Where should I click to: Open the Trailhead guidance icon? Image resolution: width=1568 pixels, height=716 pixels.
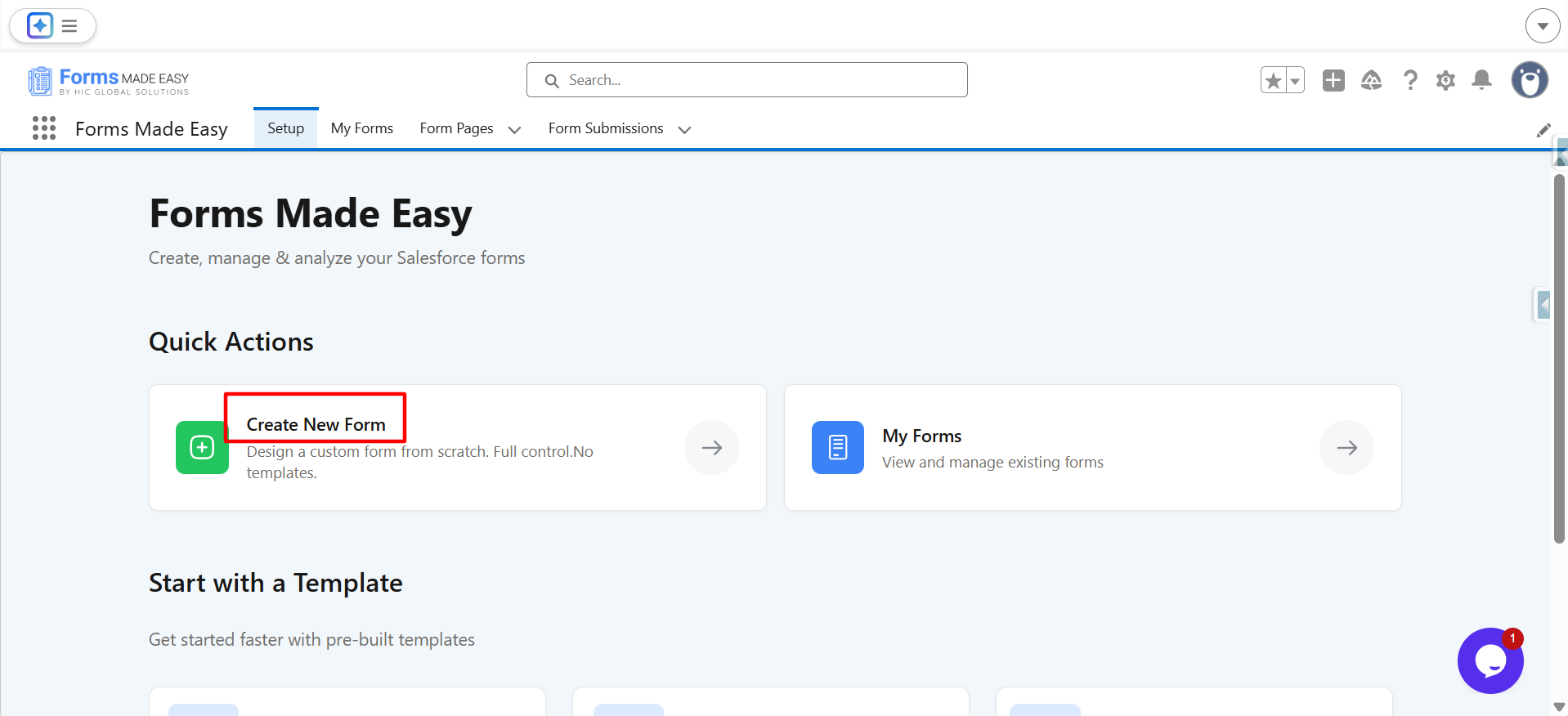click(1371, 80)
